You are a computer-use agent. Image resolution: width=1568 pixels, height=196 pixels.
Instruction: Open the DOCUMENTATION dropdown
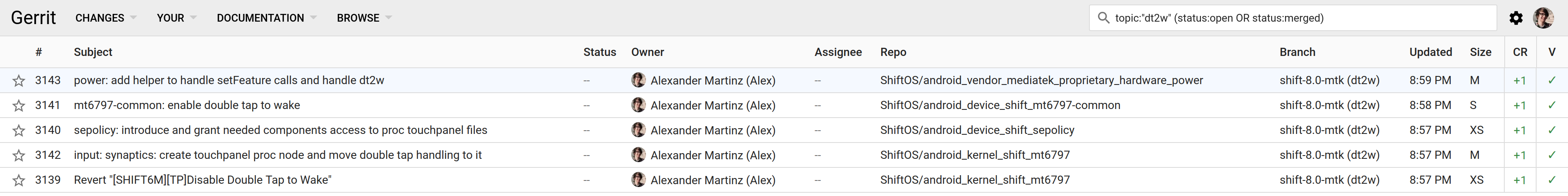point(267,18)
